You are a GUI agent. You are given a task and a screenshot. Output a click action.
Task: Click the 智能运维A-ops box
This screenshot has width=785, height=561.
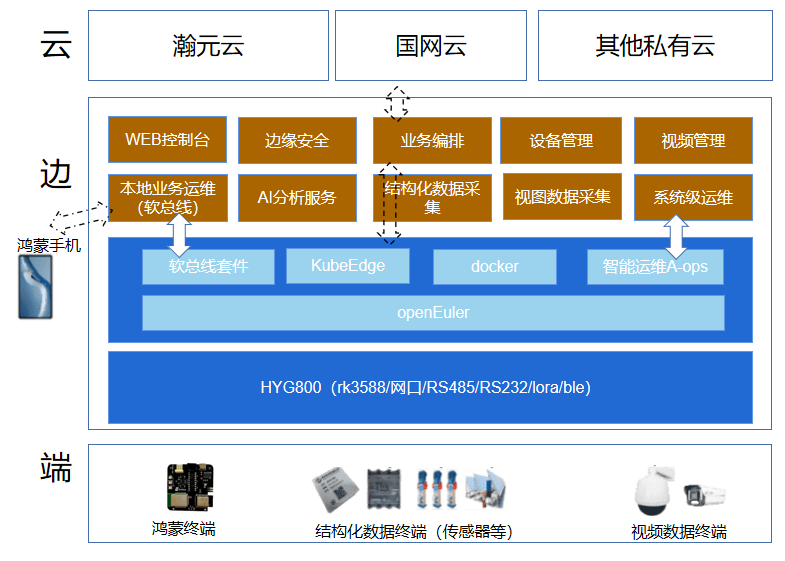655,267
